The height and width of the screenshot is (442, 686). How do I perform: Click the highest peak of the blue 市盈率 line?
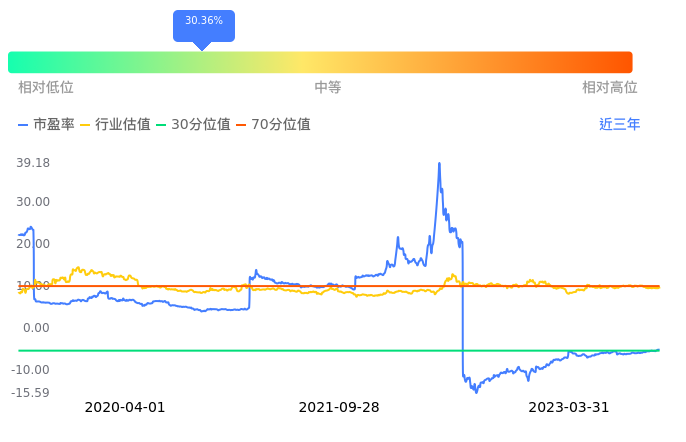[439, 163]
